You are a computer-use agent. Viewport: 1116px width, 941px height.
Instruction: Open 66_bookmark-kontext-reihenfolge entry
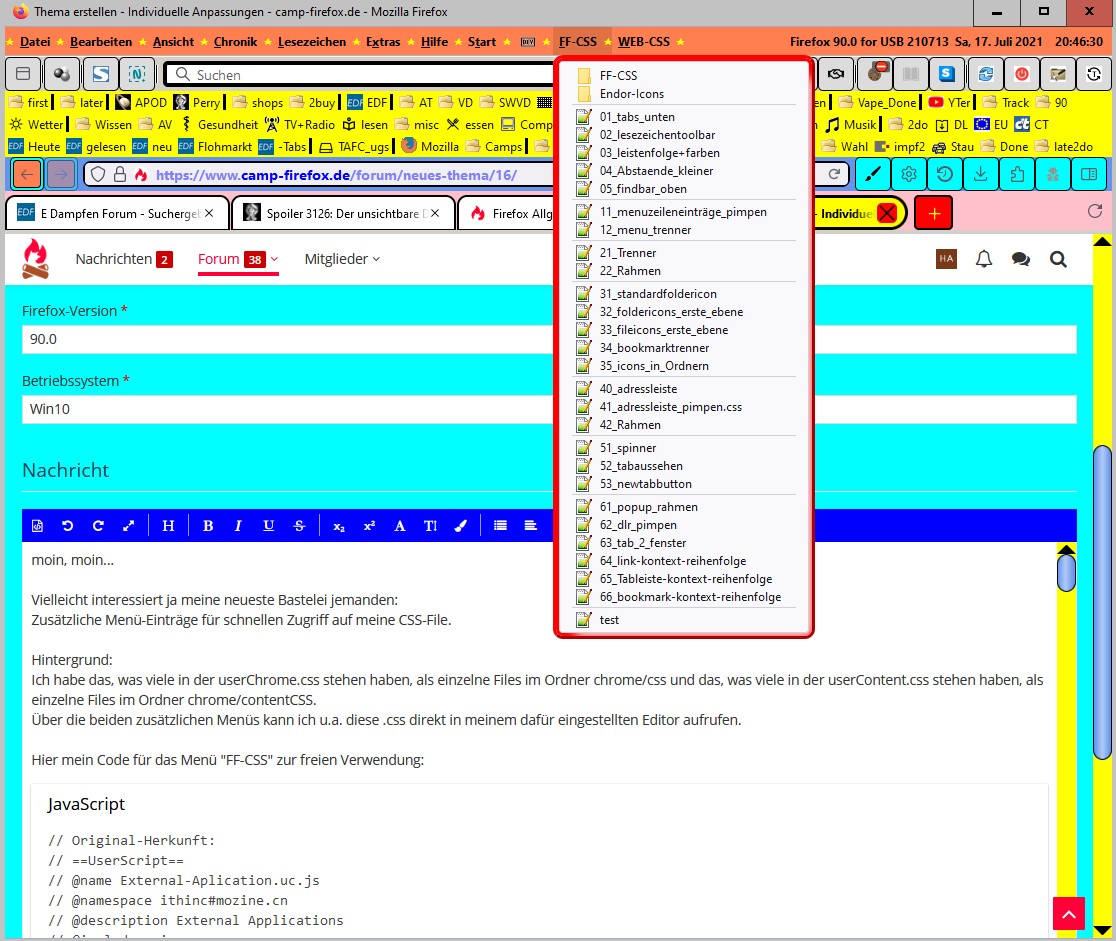coord(683,596)
